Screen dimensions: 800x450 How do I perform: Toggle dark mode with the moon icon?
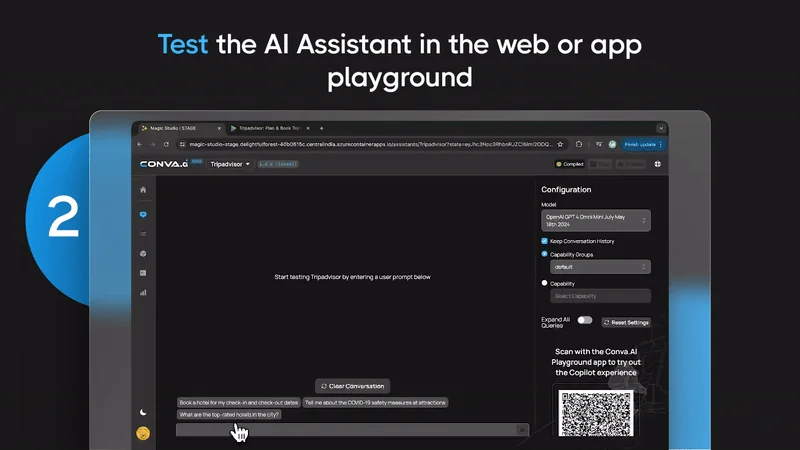pos(143,412)
